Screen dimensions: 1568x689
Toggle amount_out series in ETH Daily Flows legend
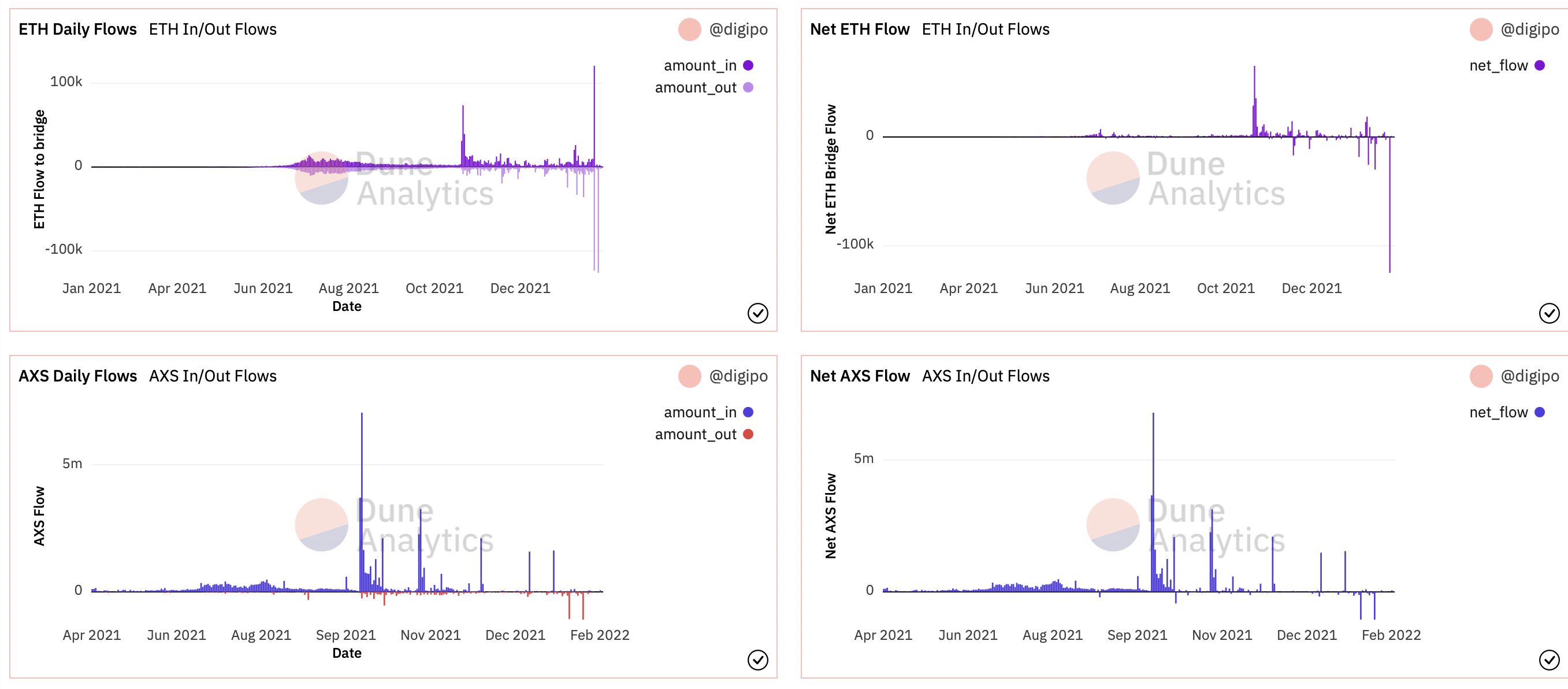pyautogui.click(x=704, y=87)
